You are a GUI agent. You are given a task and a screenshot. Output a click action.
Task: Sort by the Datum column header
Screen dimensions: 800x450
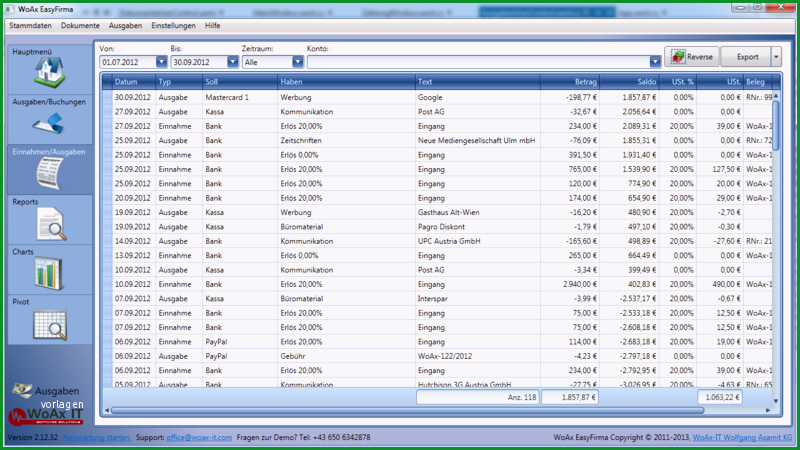click(x=134, y=82)
